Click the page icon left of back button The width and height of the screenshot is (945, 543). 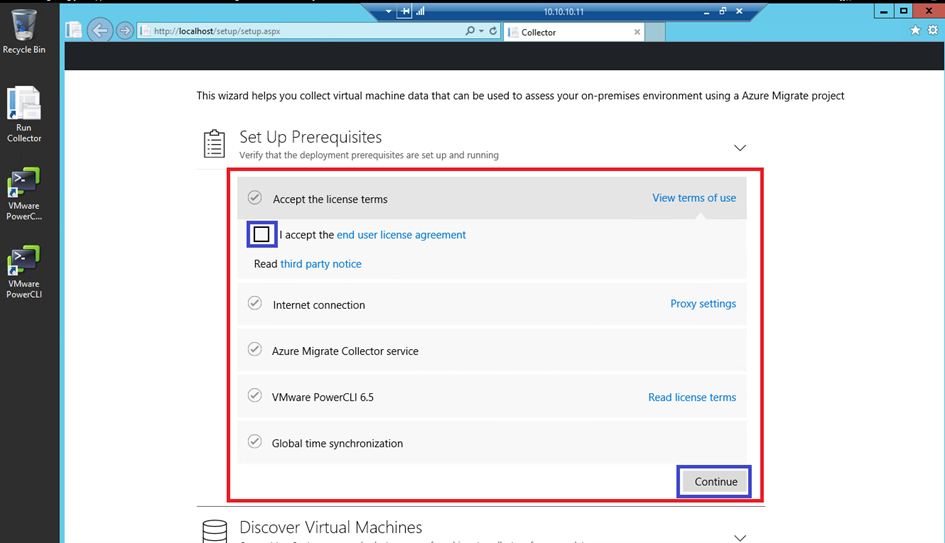74,30
